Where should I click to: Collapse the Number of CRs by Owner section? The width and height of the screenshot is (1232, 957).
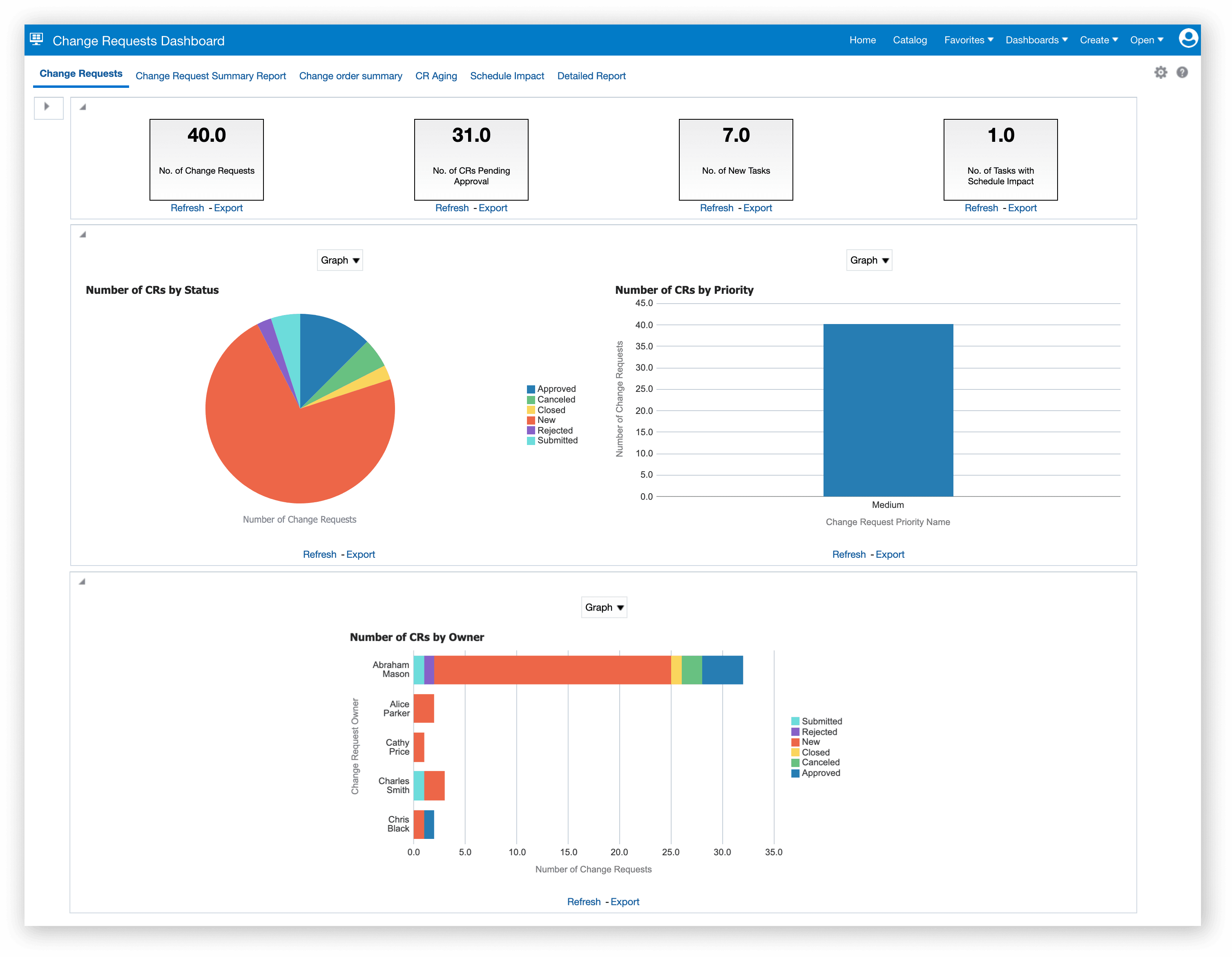83,582
